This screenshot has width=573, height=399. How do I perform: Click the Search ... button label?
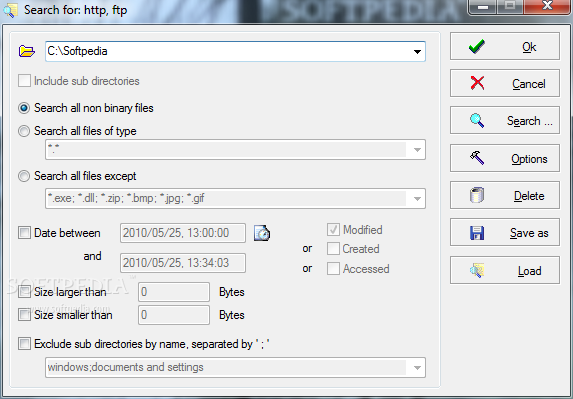[x=530, y=121]
